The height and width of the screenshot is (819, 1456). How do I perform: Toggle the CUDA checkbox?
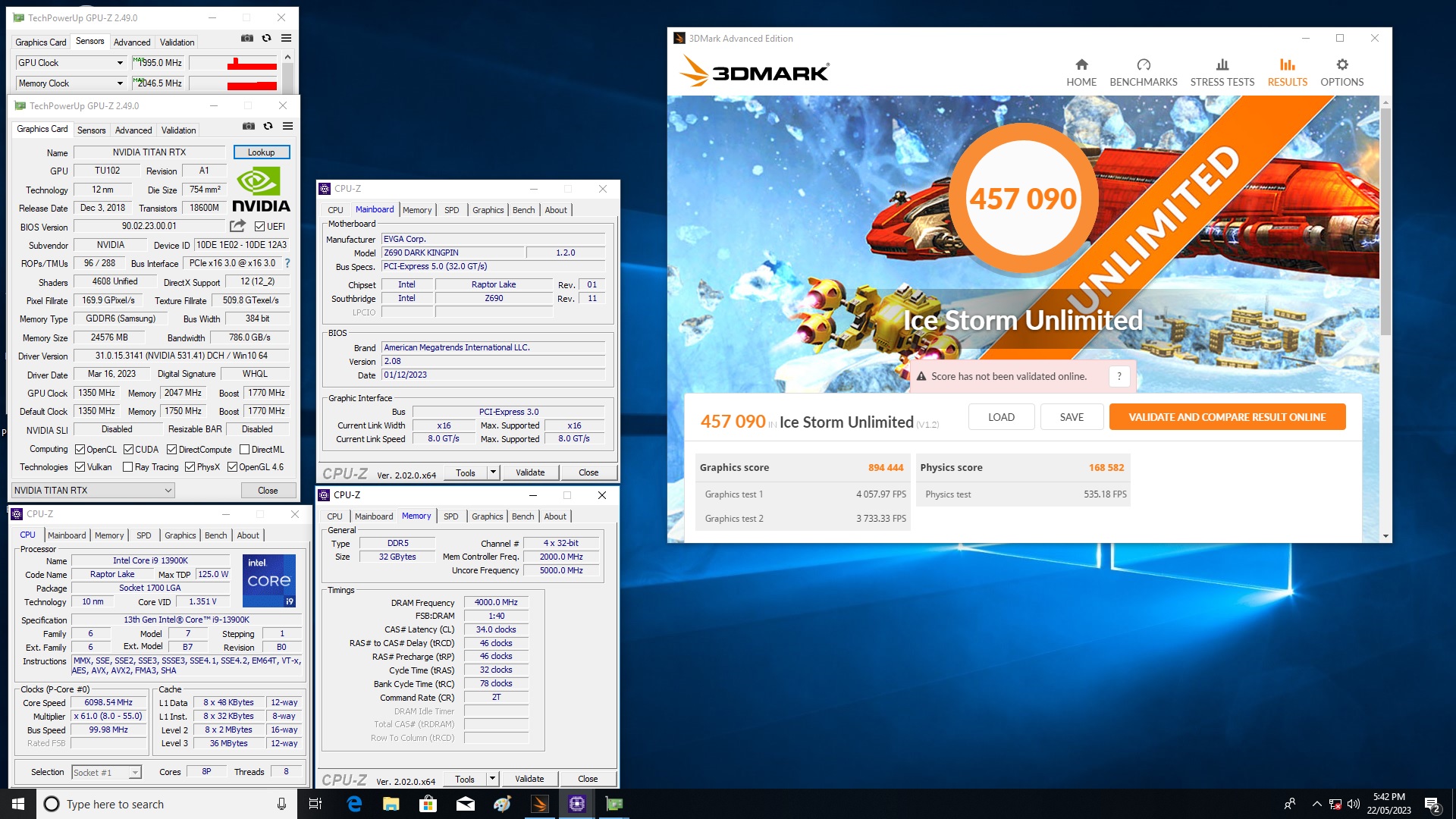(x=128, y=450)
